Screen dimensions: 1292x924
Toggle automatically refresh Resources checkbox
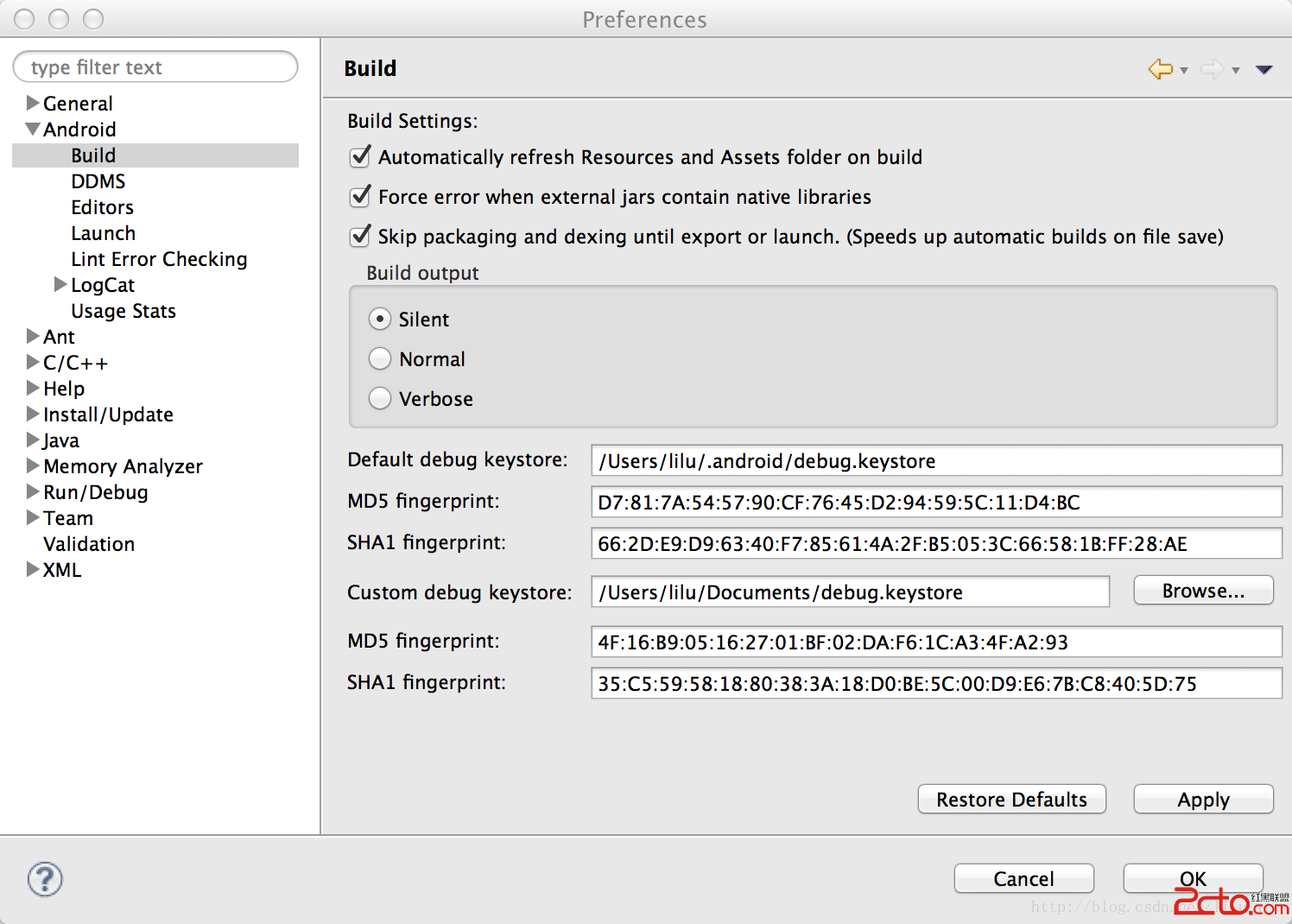coord(360,157)
